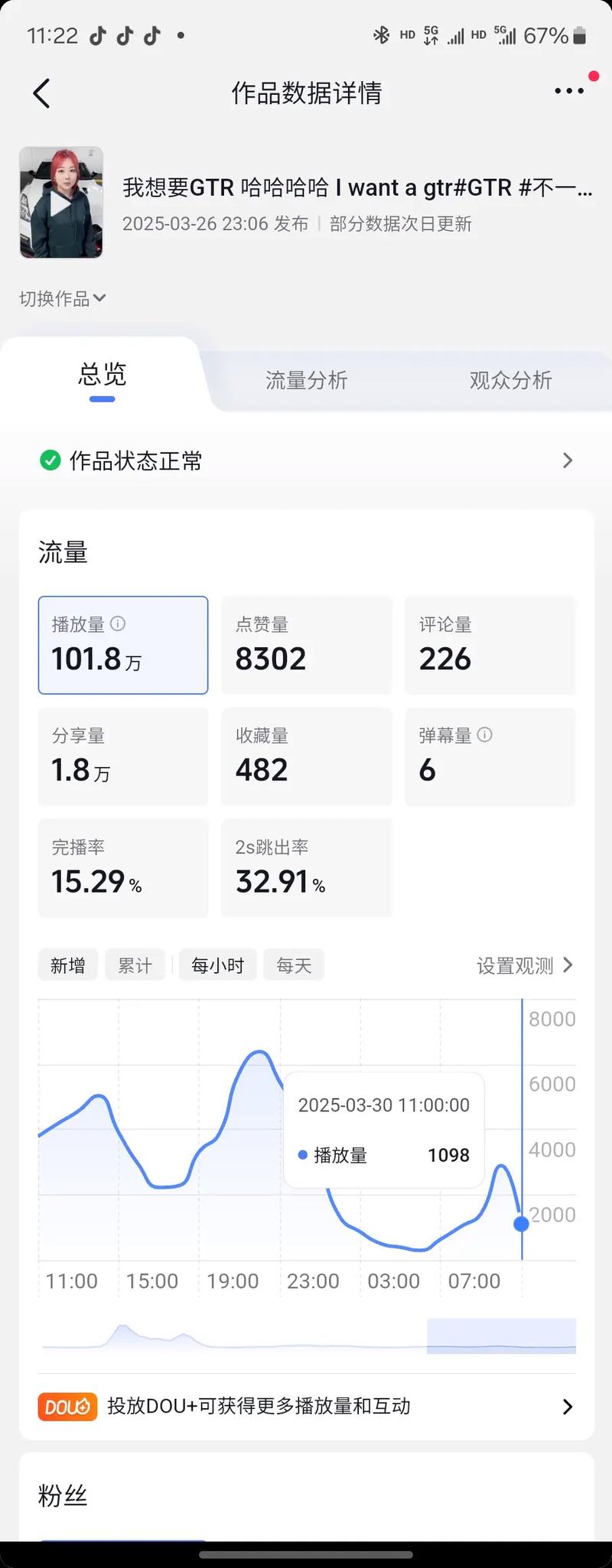Screen dimensions: 612x1568
Task: Tap the battery icon in status bar
Action: (580, 36)
